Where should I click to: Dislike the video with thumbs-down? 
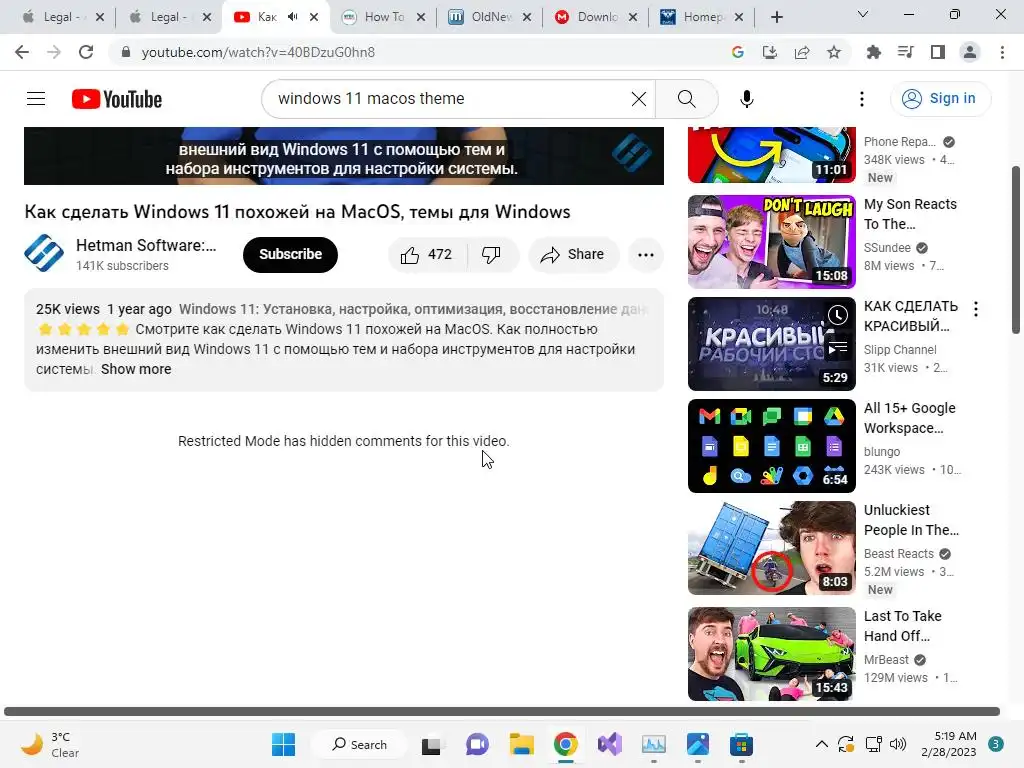[x=491, y=254]
